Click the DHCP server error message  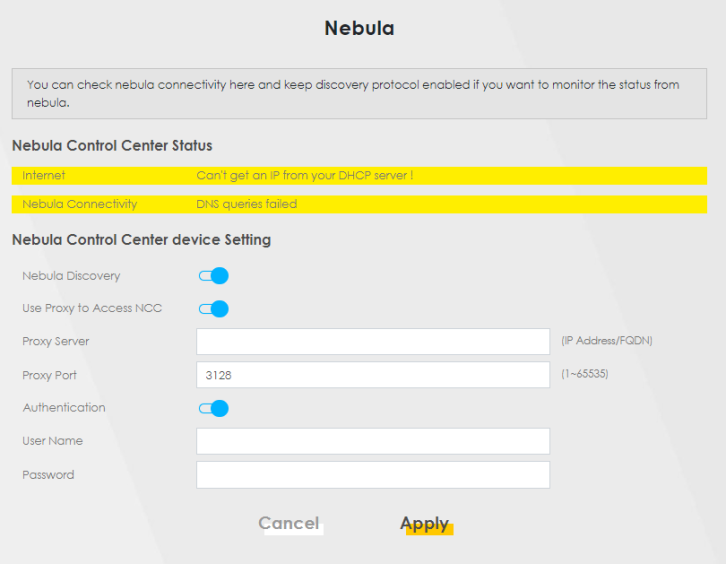305,176
